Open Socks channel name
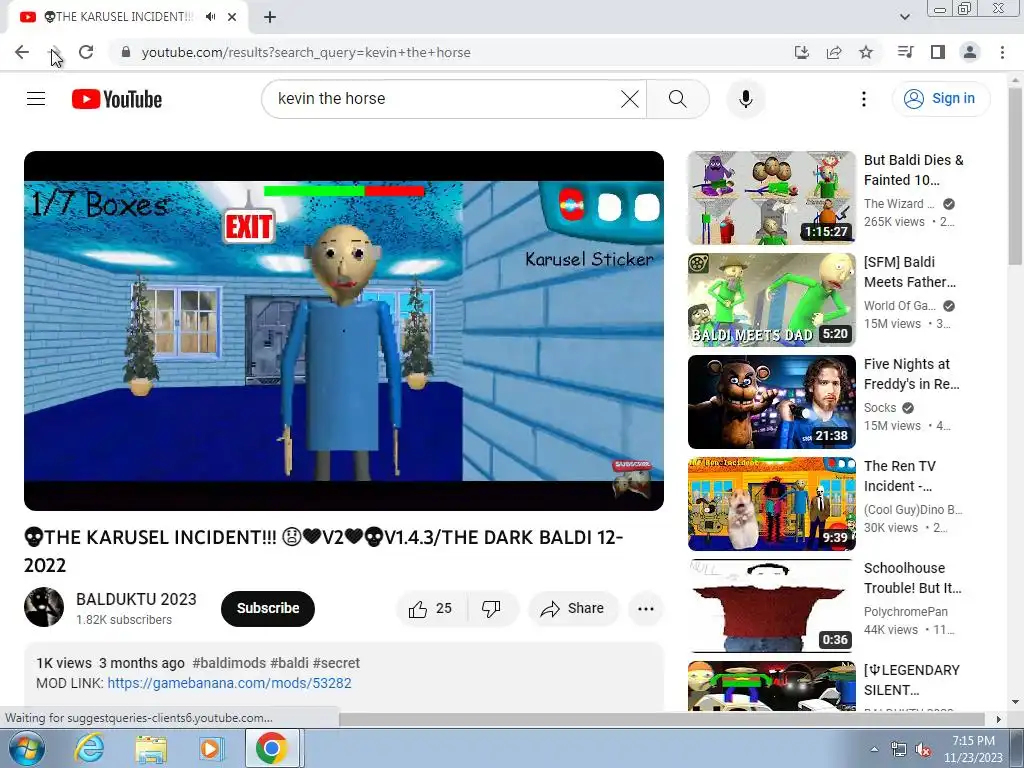 pyautogui.click(x=880, y=408)
